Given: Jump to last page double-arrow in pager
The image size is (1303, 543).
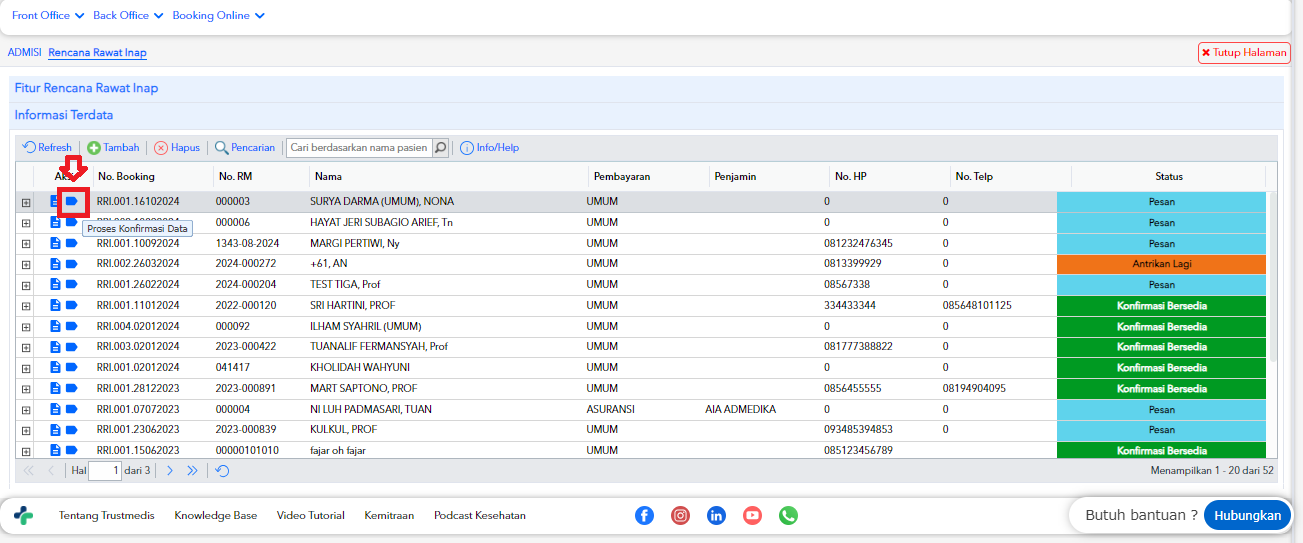Looking at the screenshot, I should tap(192, 470).
